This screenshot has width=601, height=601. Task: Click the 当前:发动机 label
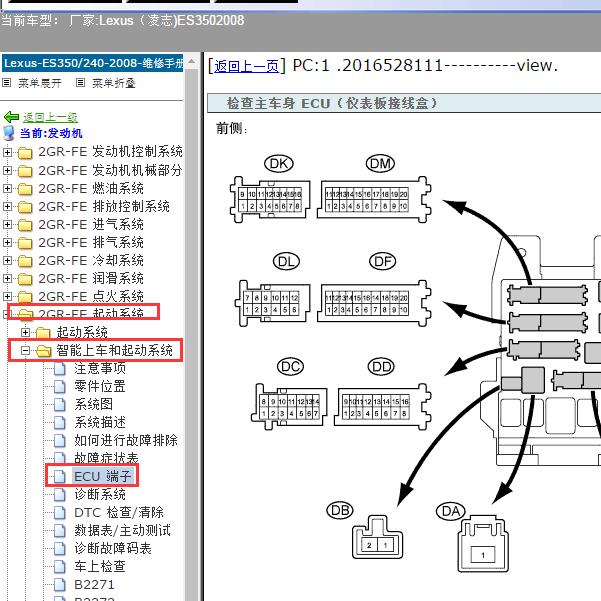coord(51,133)
